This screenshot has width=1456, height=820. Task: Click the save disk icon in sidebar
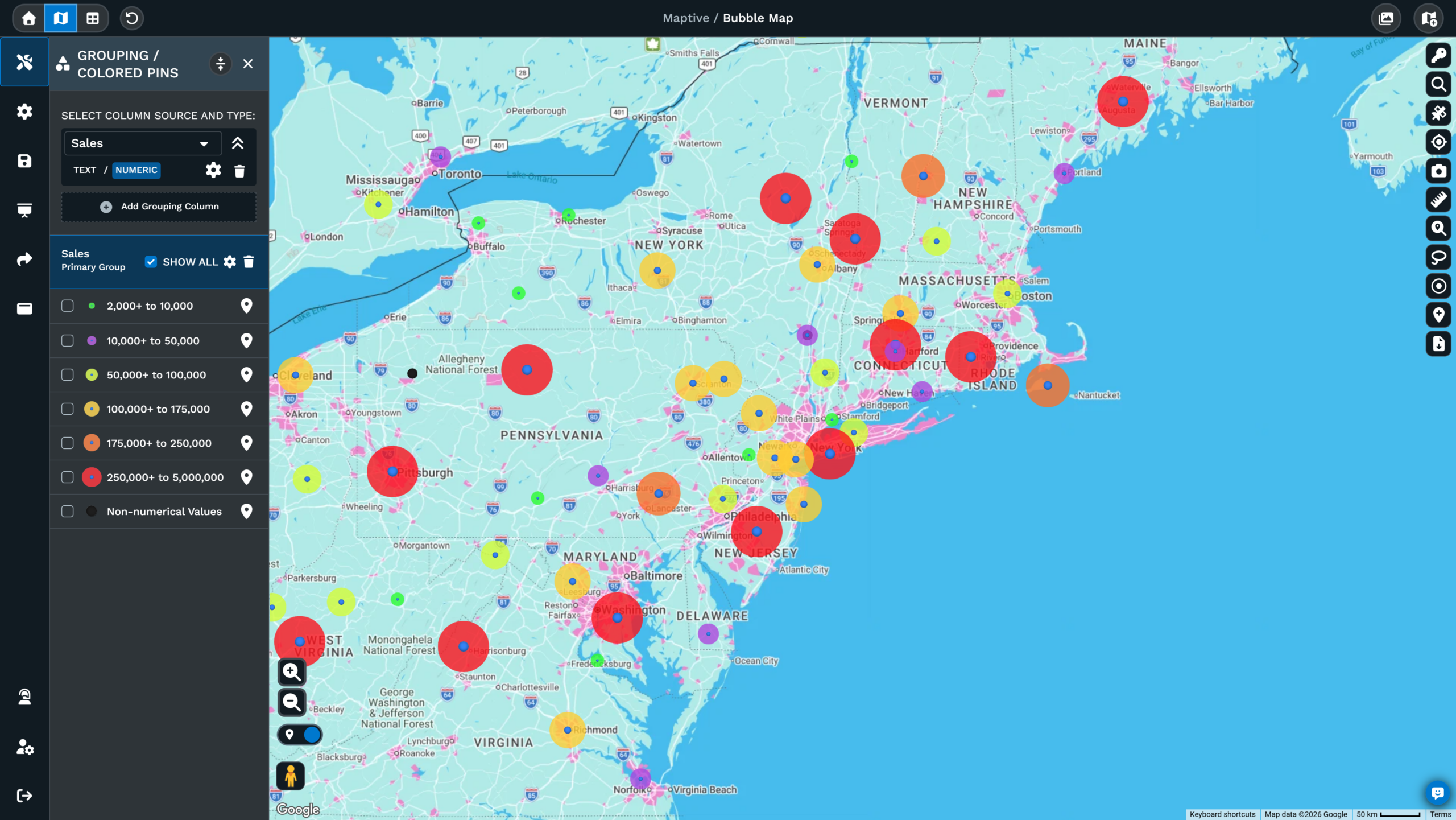coord(24,161)
